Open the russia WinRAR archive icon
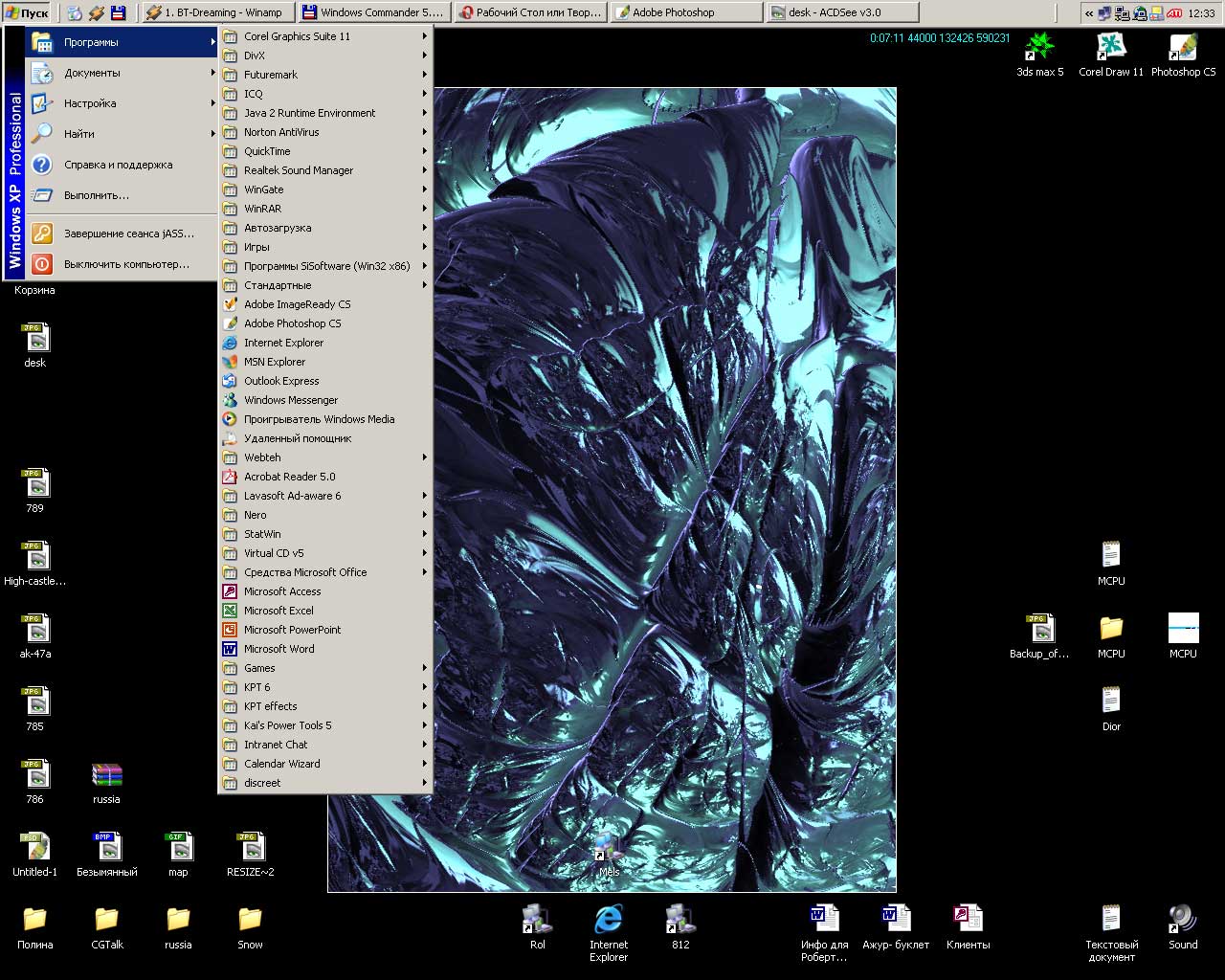 (x=106, y=776)
